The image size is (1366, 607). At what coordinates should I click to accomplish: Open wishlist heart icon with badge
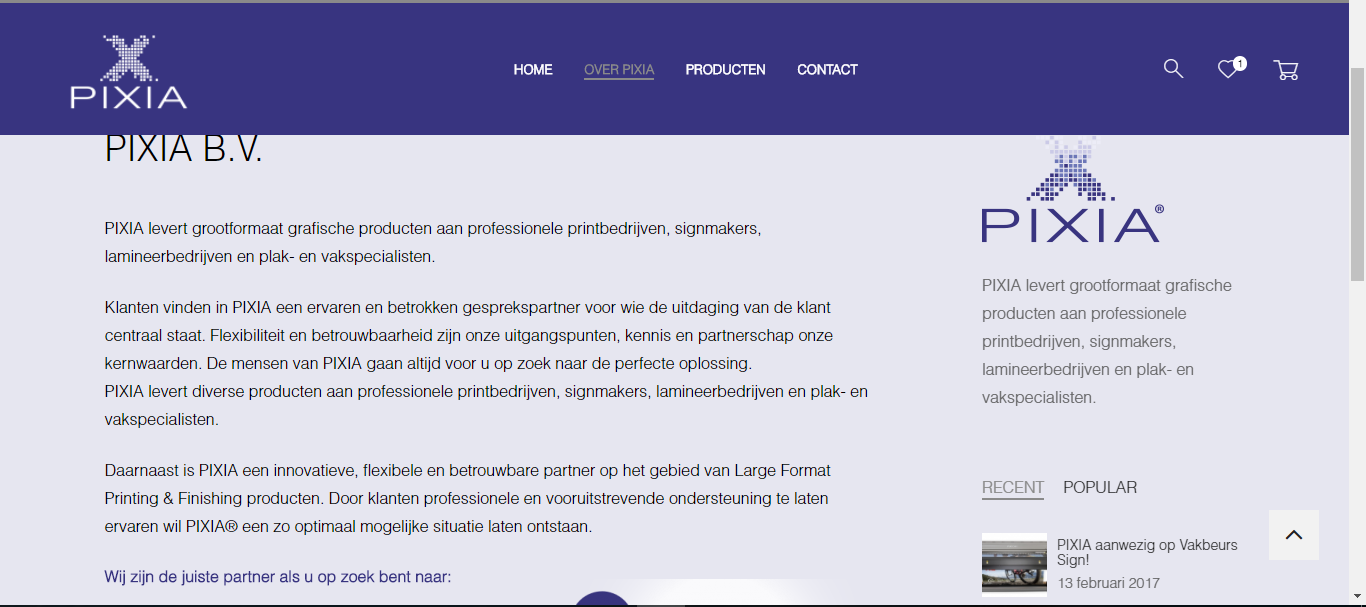tap(1231, 68)
